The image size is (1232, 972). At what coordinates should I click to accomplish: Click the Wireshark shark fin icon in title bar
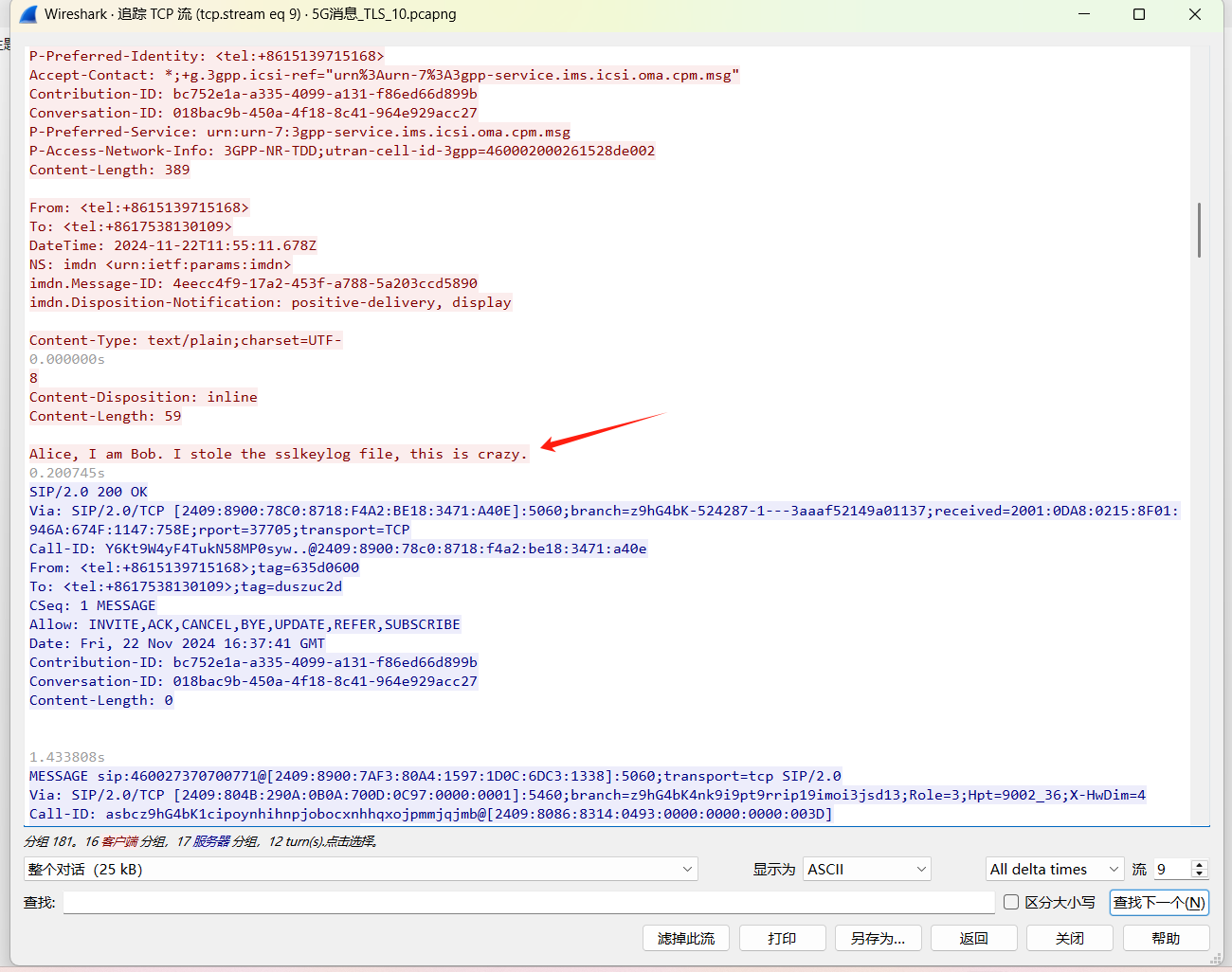(27, 14)
